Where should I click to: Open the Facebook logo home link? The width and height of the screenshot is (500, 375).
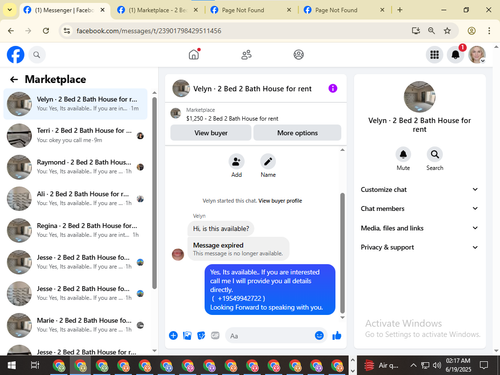tap(15, 55)
